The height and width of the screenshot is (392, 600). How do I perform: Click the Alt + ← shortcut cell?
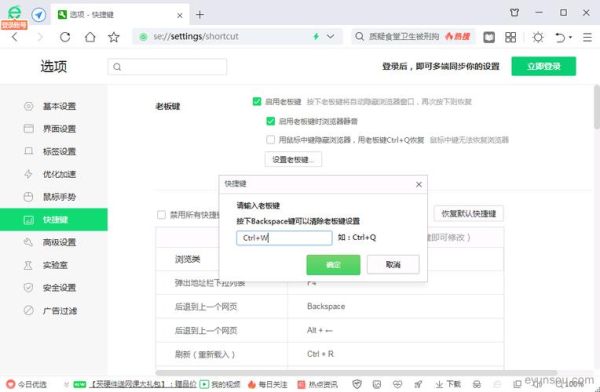tap(396, 330)
